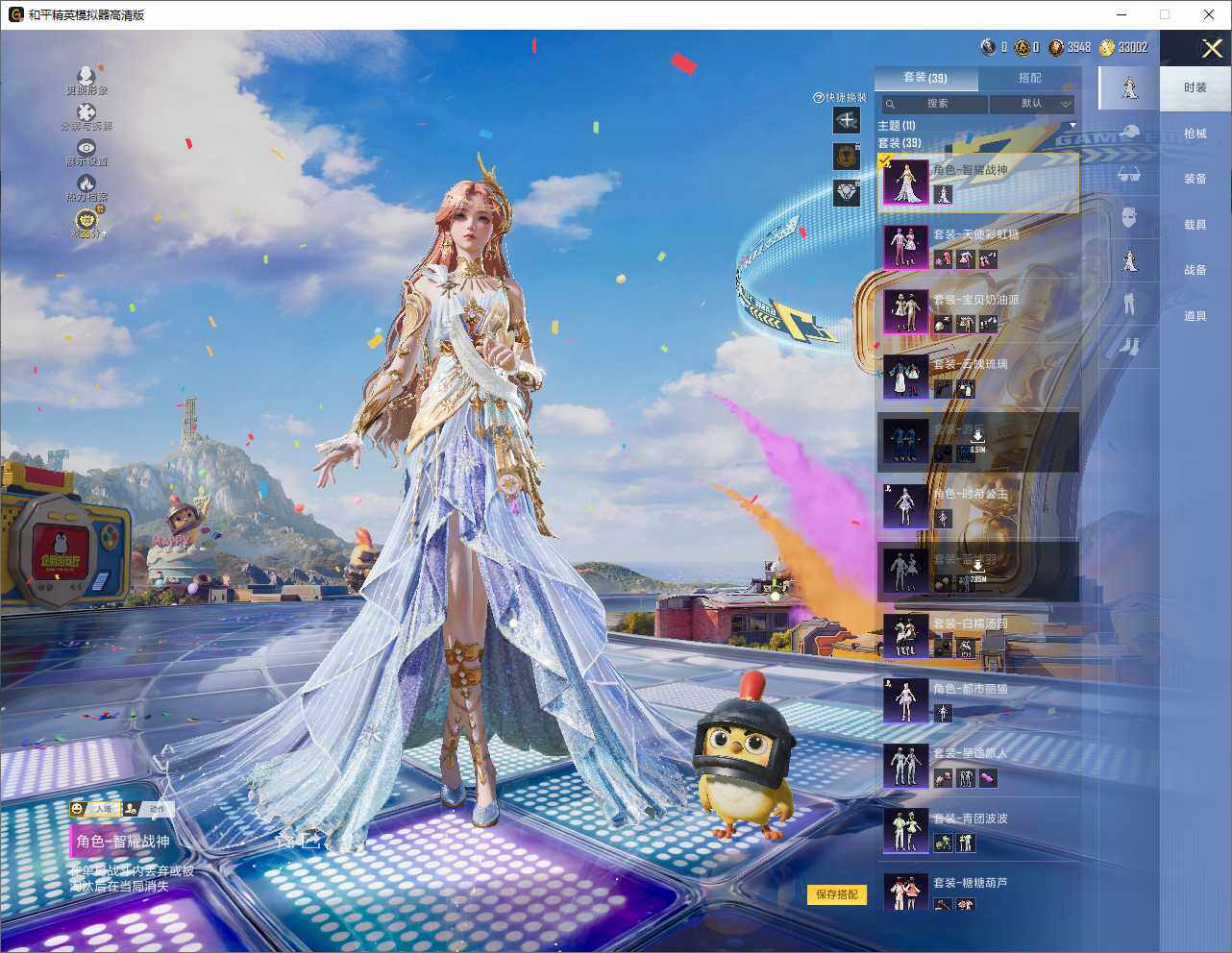1232x953 pixels.
Task: Select the 套装-青团波波 outfit thumbnail
Action: click(x=905, y=831)
